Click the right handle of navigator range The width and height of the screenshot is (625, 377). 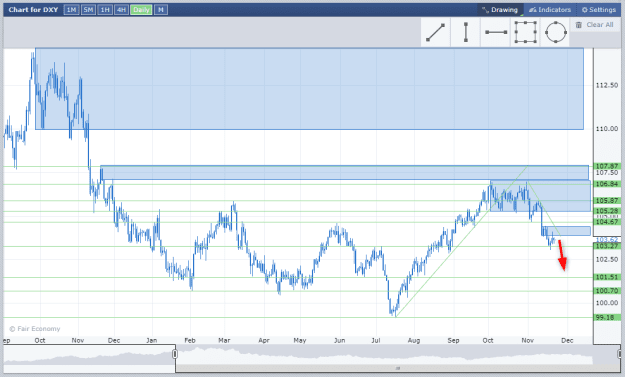pyautogui.click(x=619, y=354)
